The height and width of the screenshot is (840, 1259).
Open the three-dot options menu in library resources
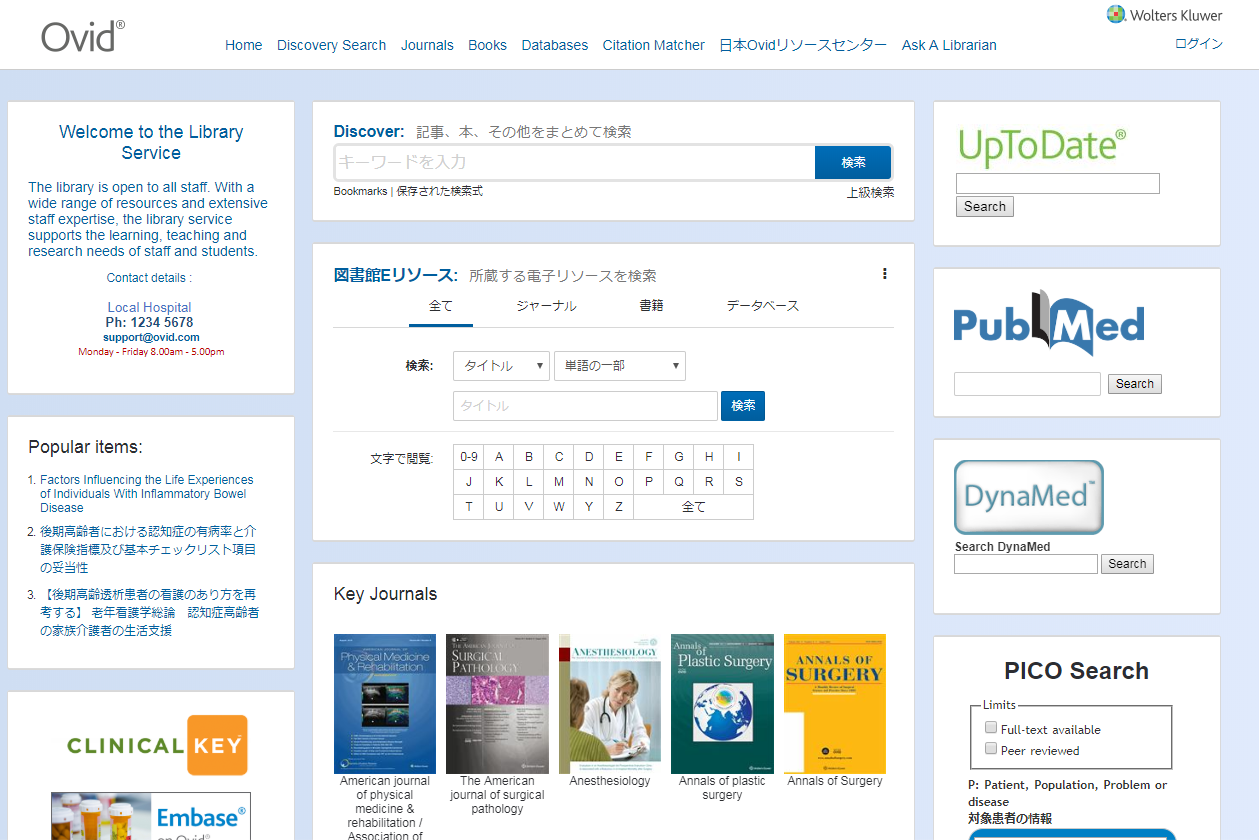(884, 274)
